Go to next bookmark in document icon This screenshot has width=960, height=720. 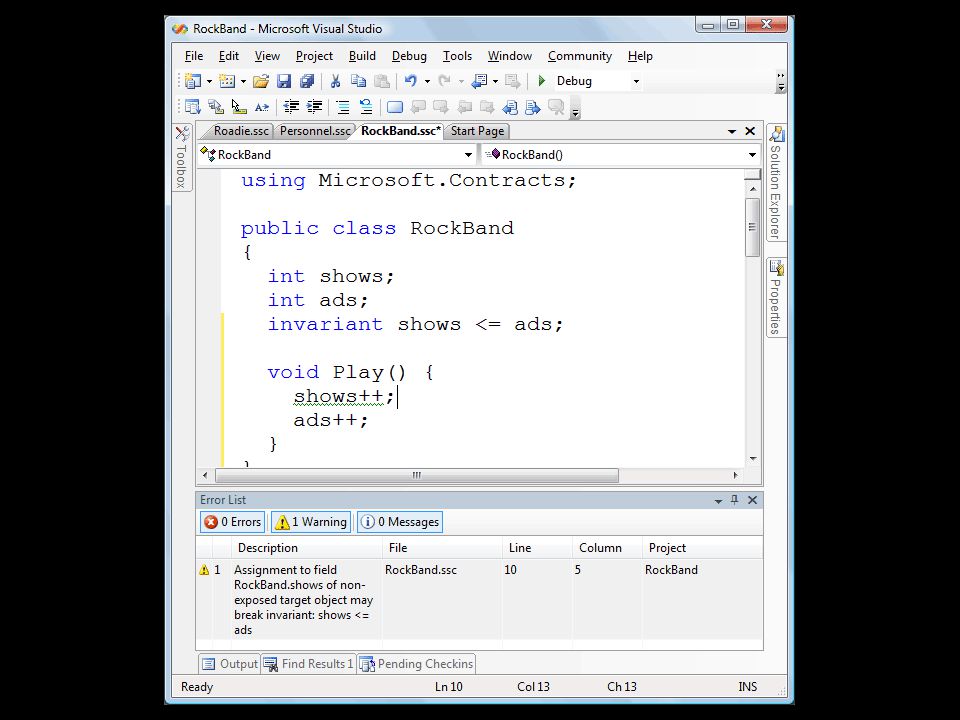(533, 108)
